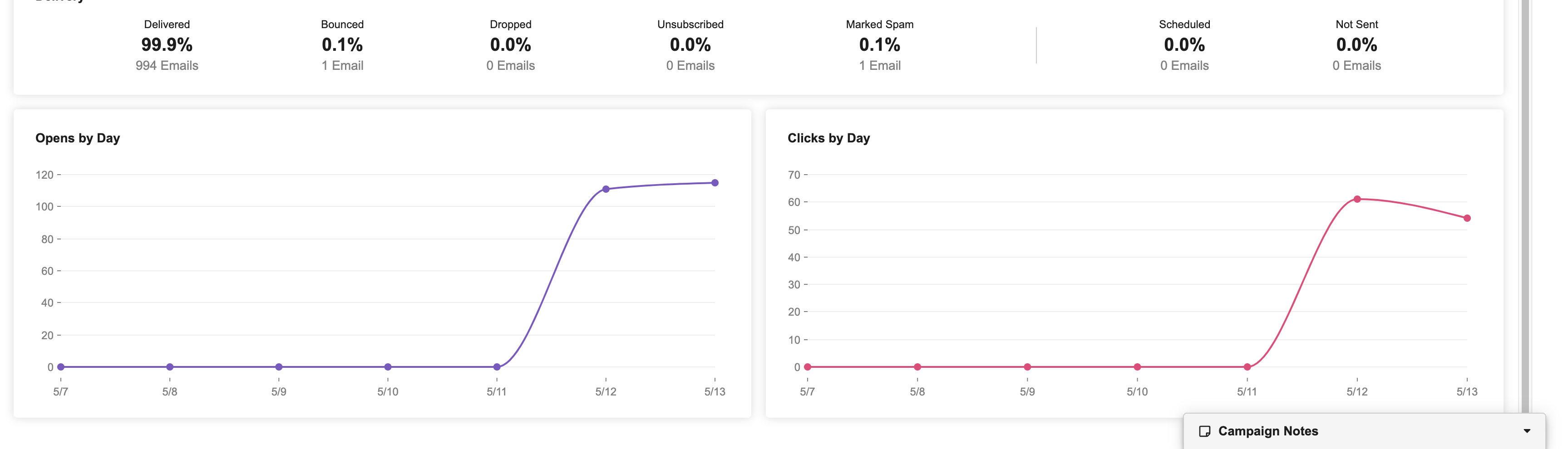
Task: Click the 5/13 data point on Clicks chart
Action: click(x=1467, y=219)
